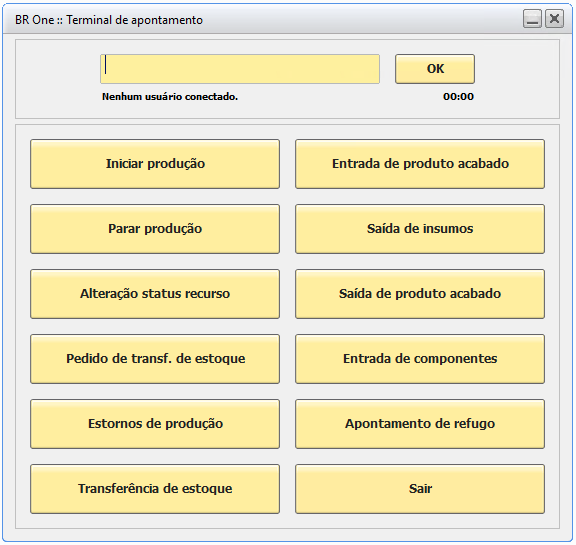The width and height of the screenshot is (576, 545).
Task: Click the 00:00 timer display
Action: tap(458, 97)
